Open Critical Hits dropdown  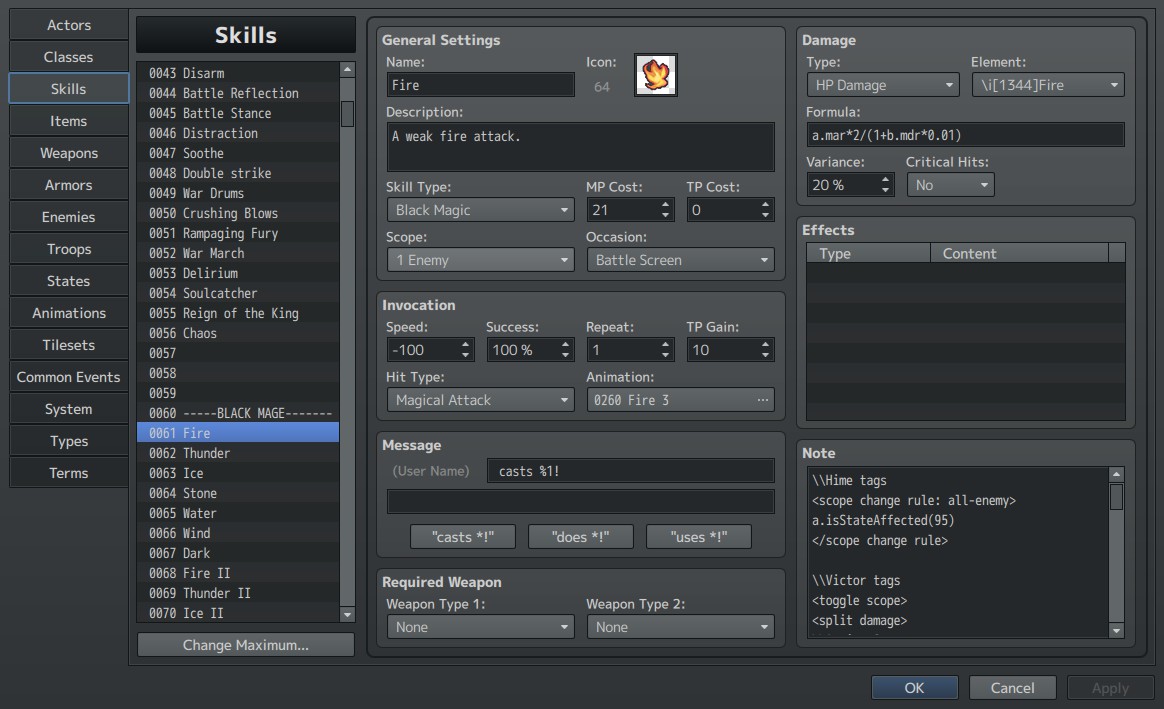[x=950, y=185]
